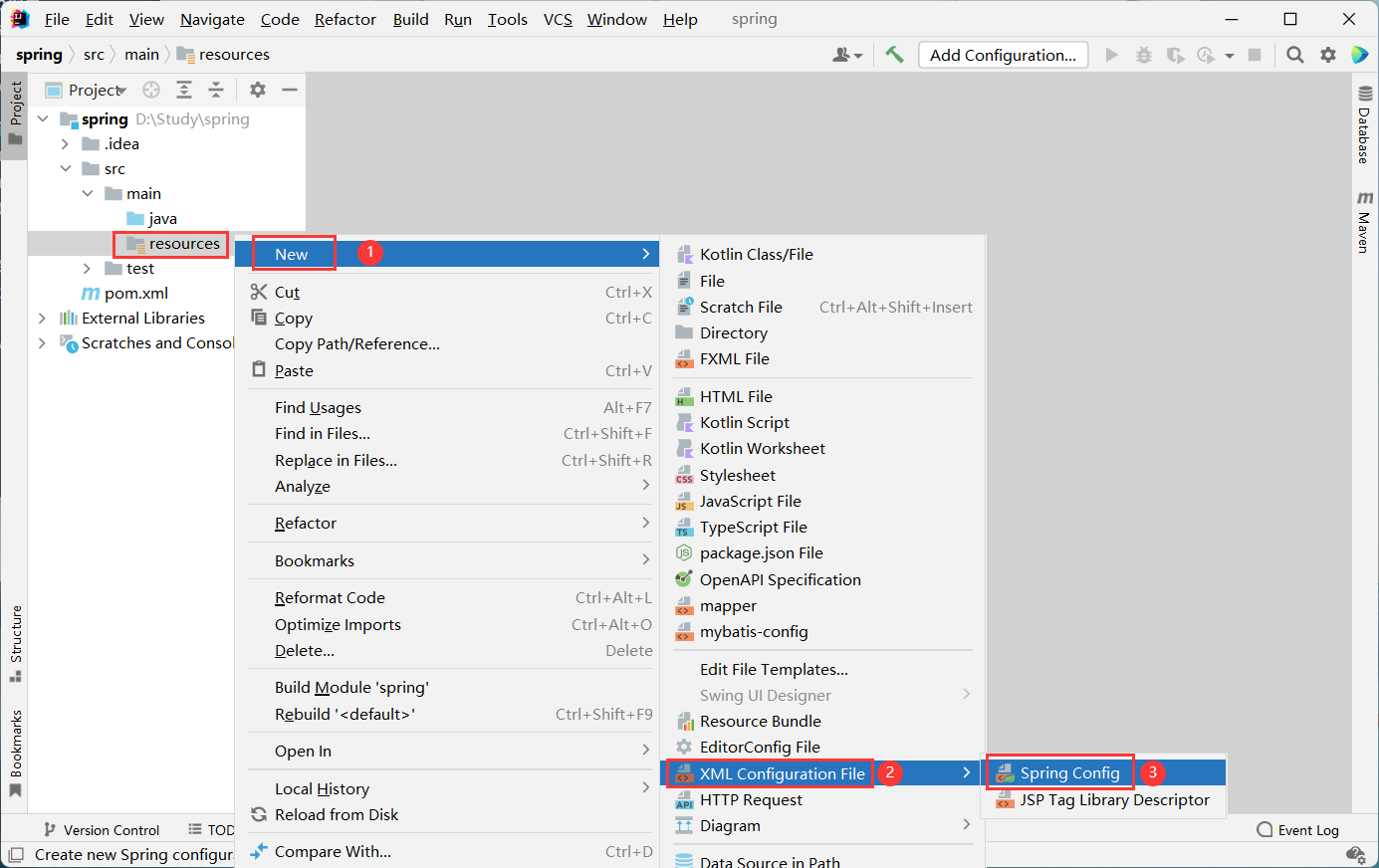The width and height of the screenshot is (1379, 868).
Task: Open Project panel options gear icon
Action: coord(258,90)
